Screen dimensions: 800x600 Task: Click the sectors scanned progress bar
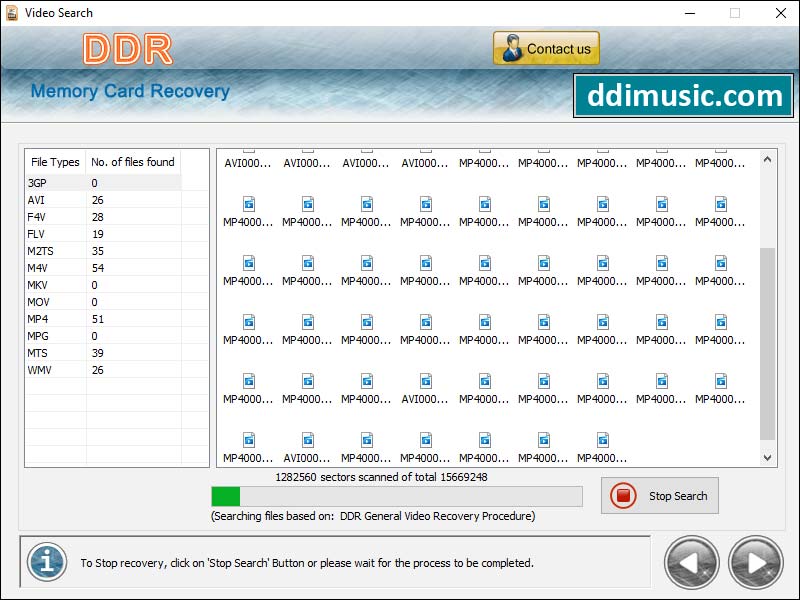pyautogui.click(x=396, y=494)
